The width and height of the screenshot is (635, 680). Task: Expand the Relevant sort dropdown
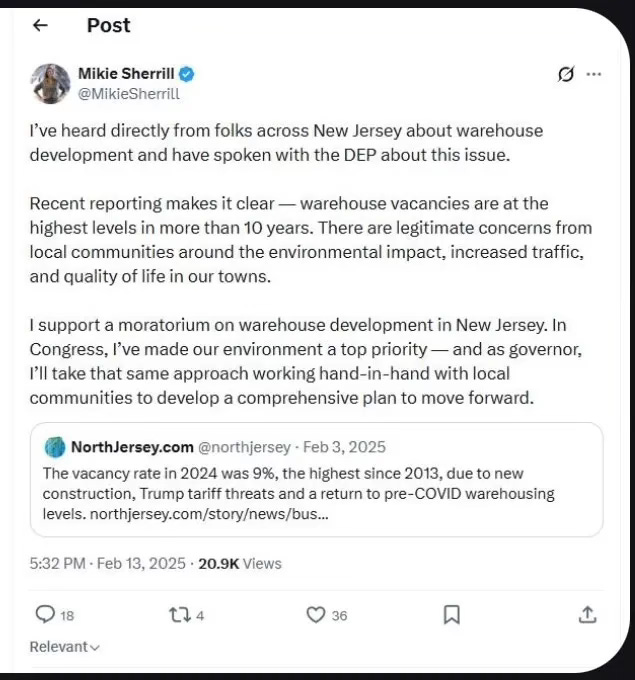[x=65, y=647]
